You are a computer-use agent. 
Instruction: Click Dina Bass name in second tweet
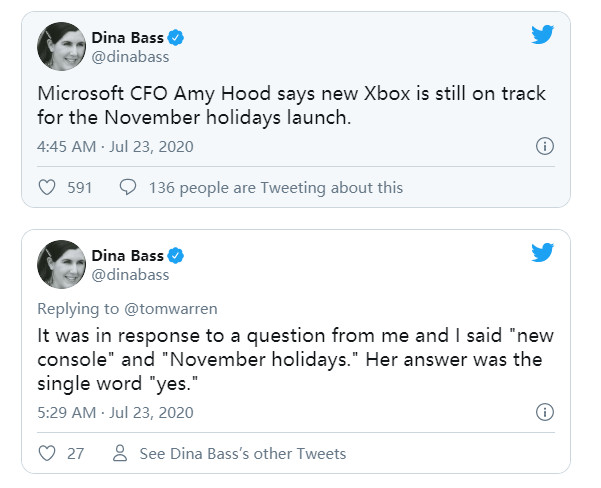[128, 256]
